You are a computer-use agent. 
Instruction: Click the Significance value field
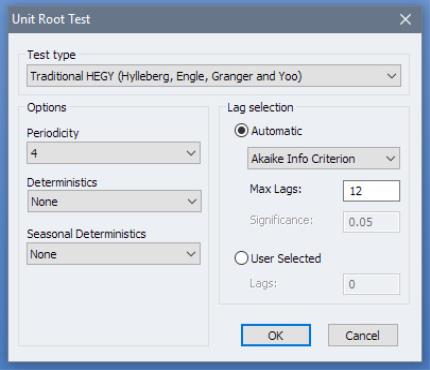(371, 222)
